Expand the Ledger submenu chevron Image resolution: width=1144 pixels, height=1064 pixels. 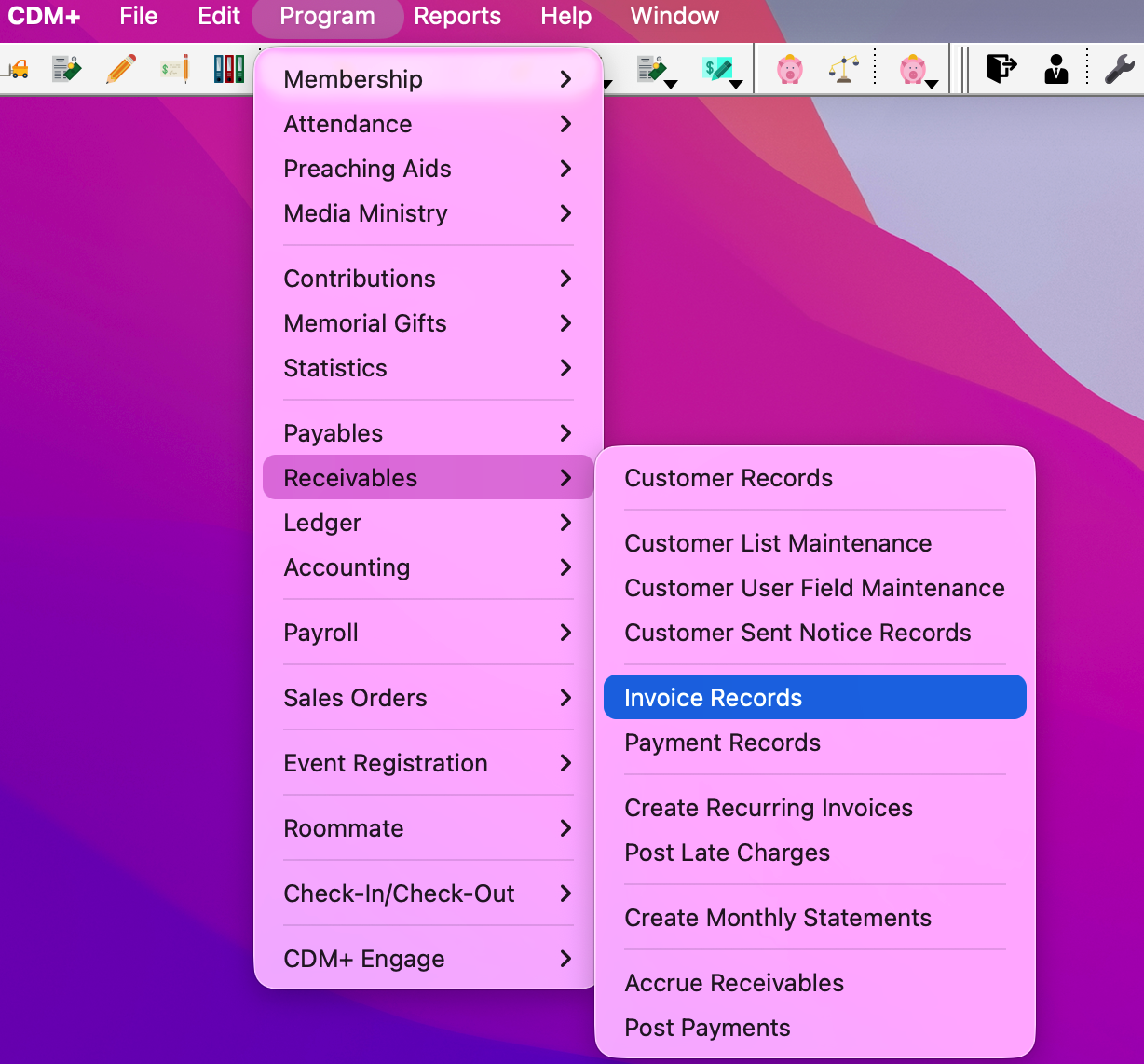[x=565, y=523]
